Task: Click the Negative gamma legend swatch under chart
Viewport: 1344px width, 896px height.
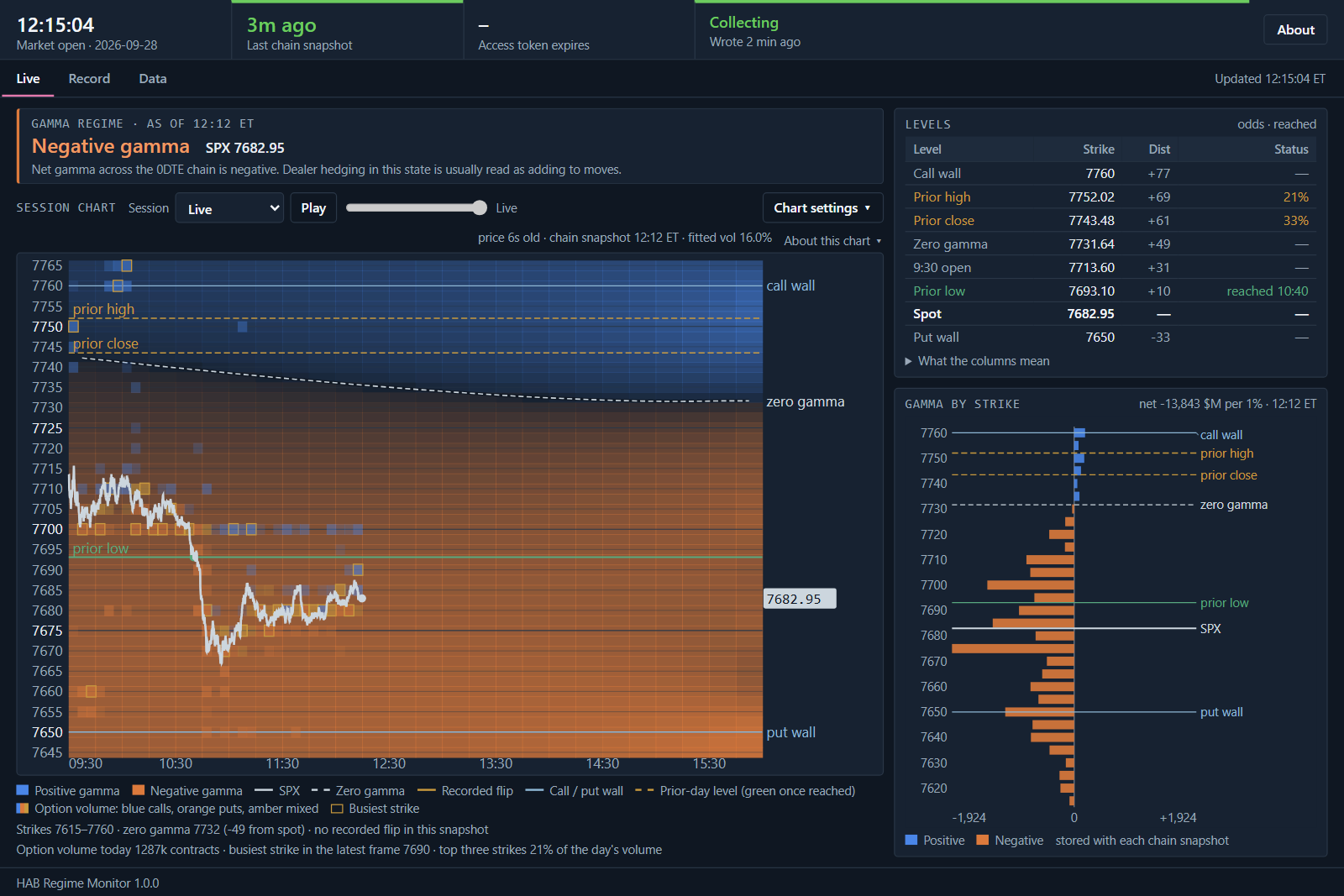Action: point(139,790)
